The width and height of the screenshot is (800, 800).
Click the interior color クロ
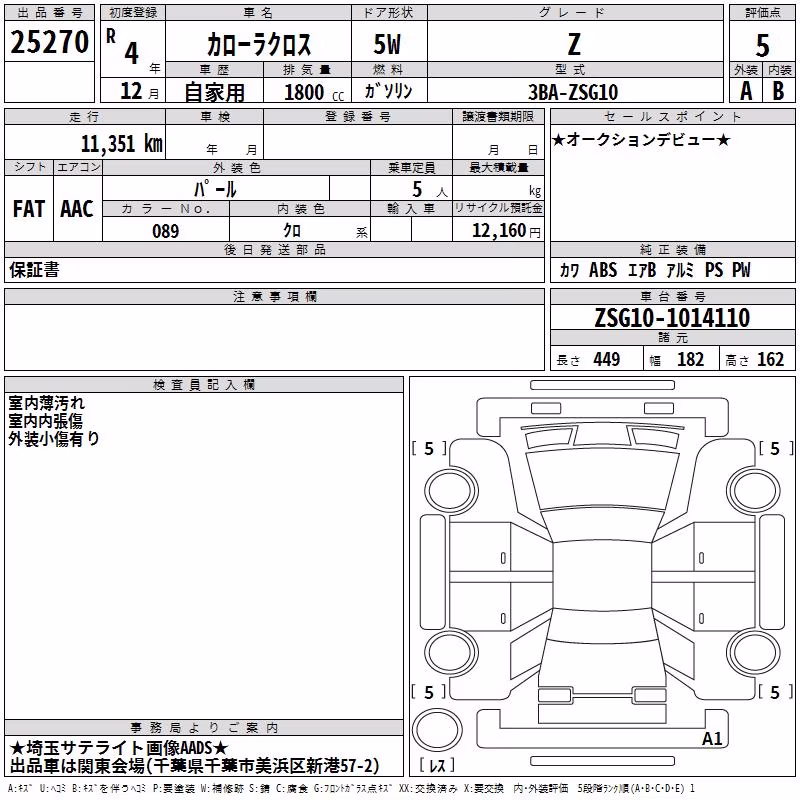pos(292,231)
